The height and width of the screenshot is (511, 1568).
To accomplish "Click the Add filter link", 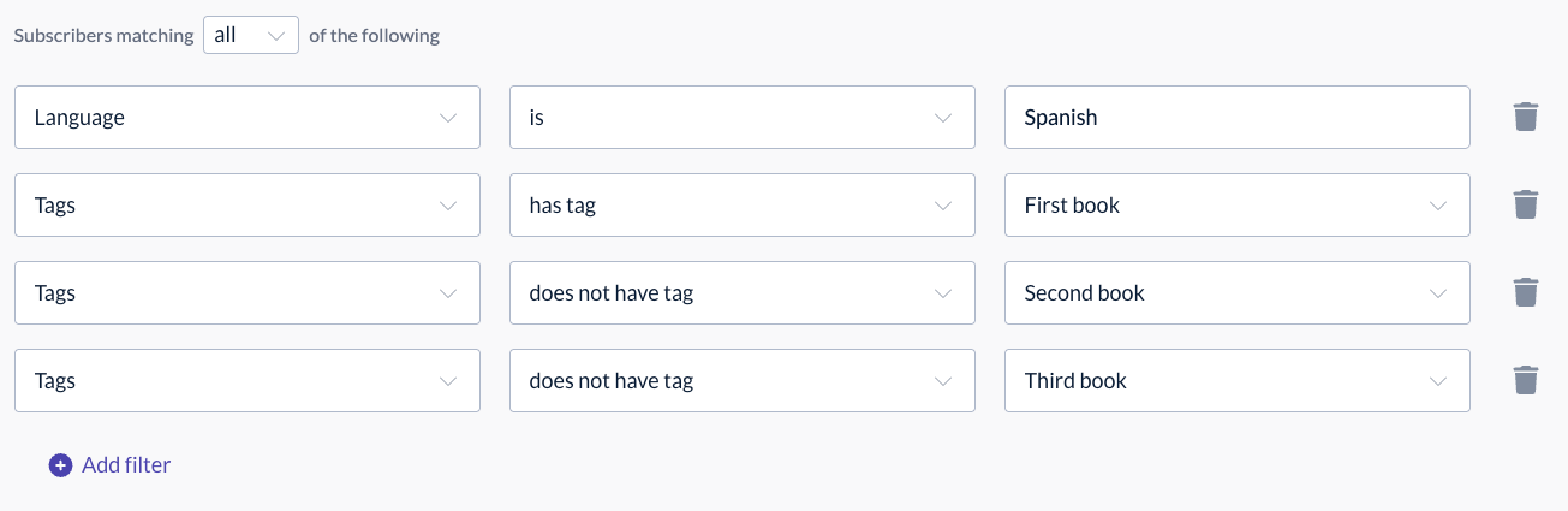I will click(126, 465).
